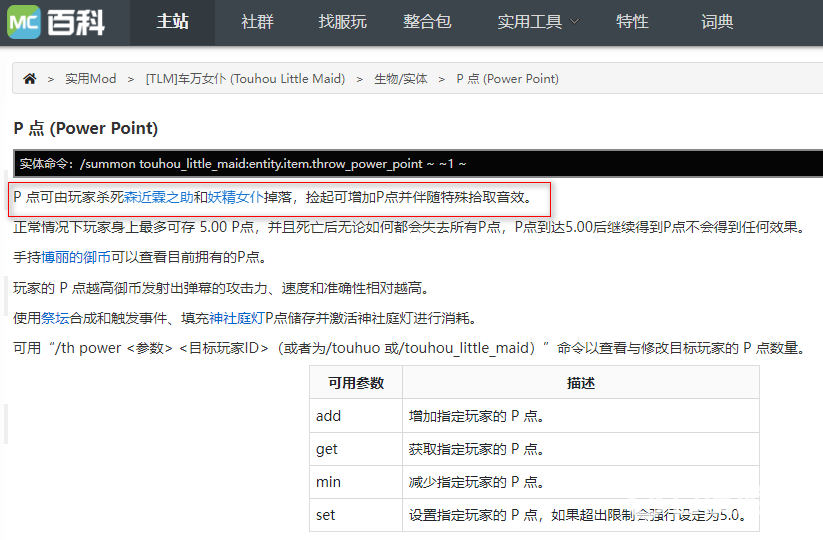Viewport: 823px width, 540px height.
Task: Click sentence about 5.00 P点 maximum
Action: tap(409, 227)
